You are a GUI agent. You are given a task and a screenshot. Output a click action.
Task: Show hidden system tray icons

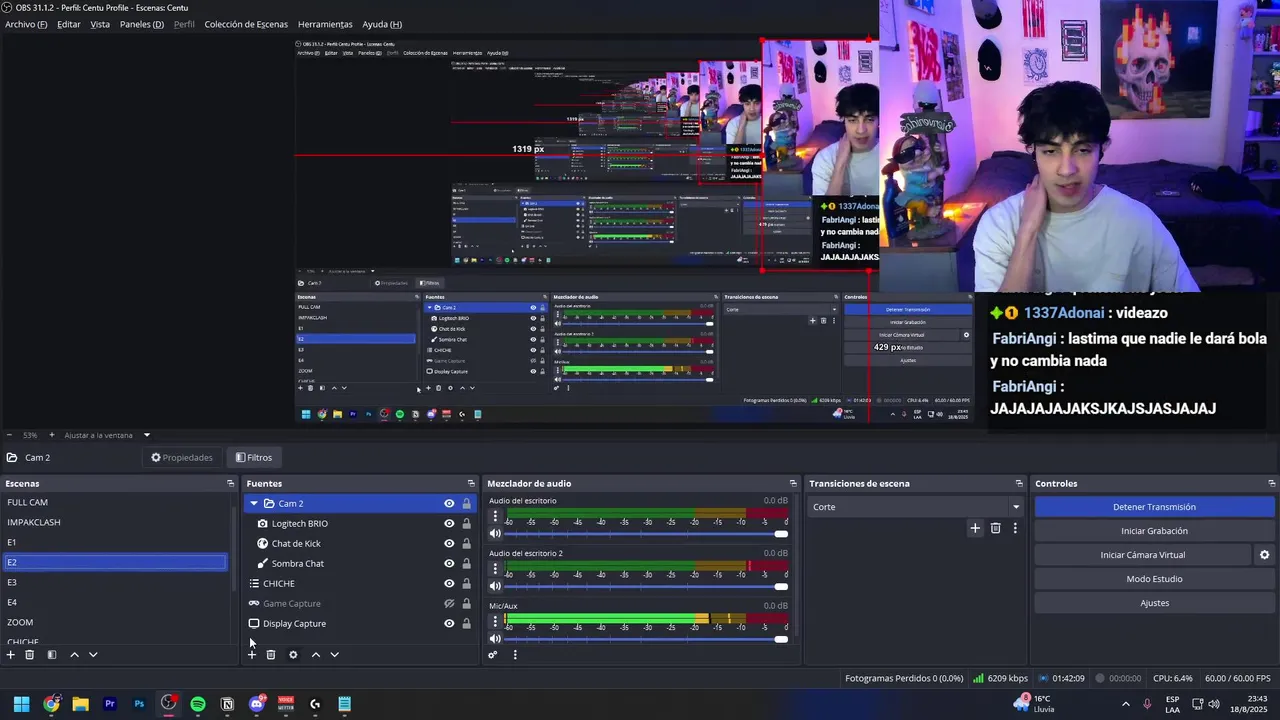tap(1125, 704)
